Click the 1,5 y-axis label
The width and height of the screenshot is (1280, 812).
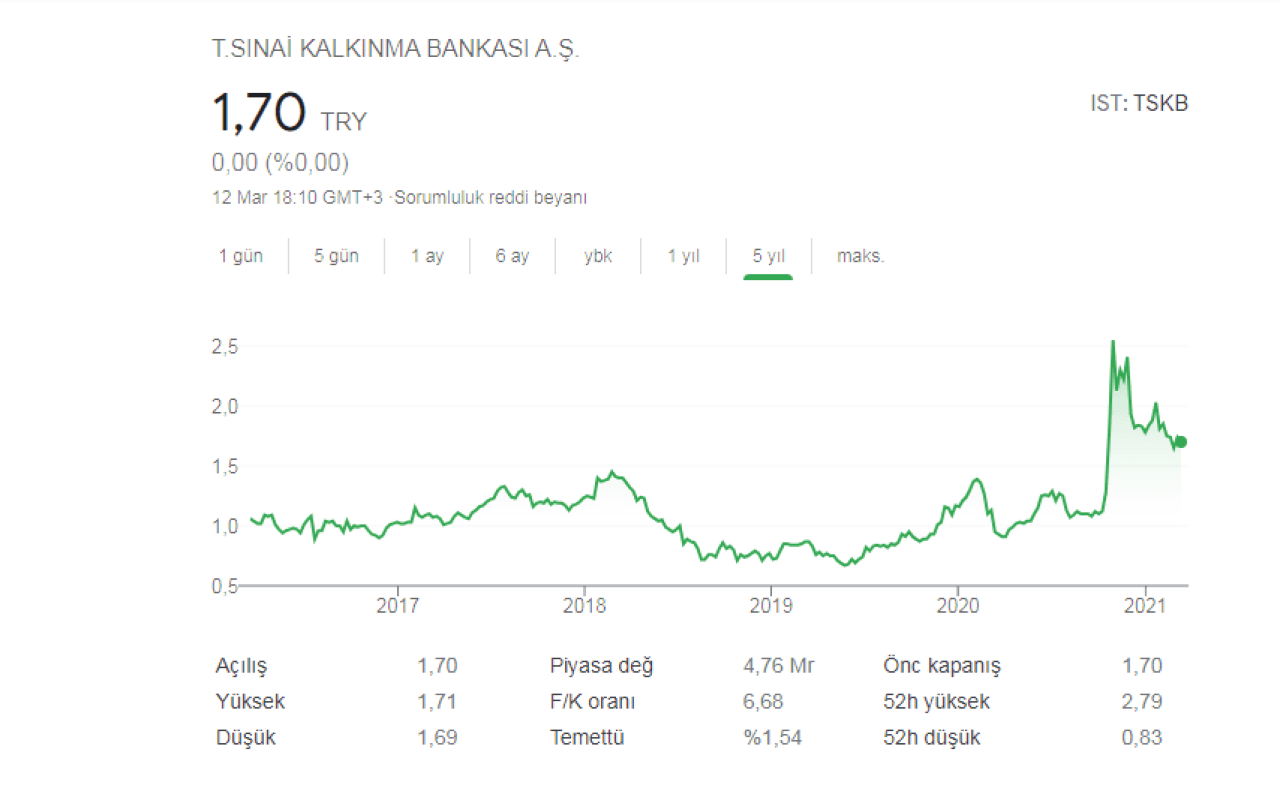tap(223, 466)
